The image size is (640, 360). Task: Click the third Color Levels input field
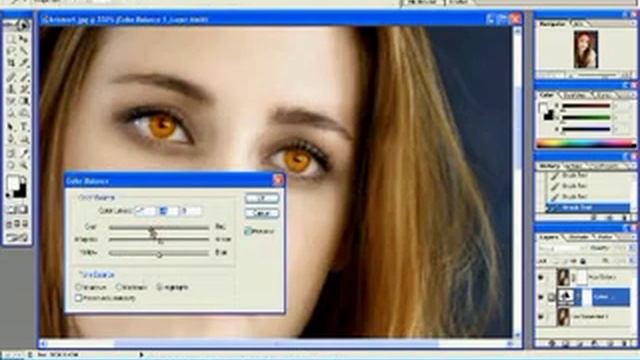click(191, 211)
